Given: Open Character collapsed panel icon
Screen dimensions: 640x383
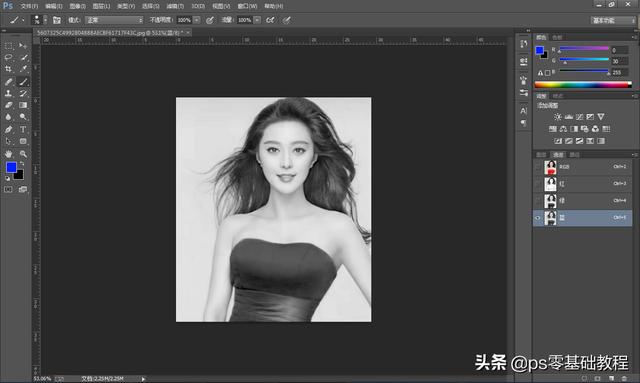Looking at the screenshot, I should pyautogui.click(x=524, y=111).
